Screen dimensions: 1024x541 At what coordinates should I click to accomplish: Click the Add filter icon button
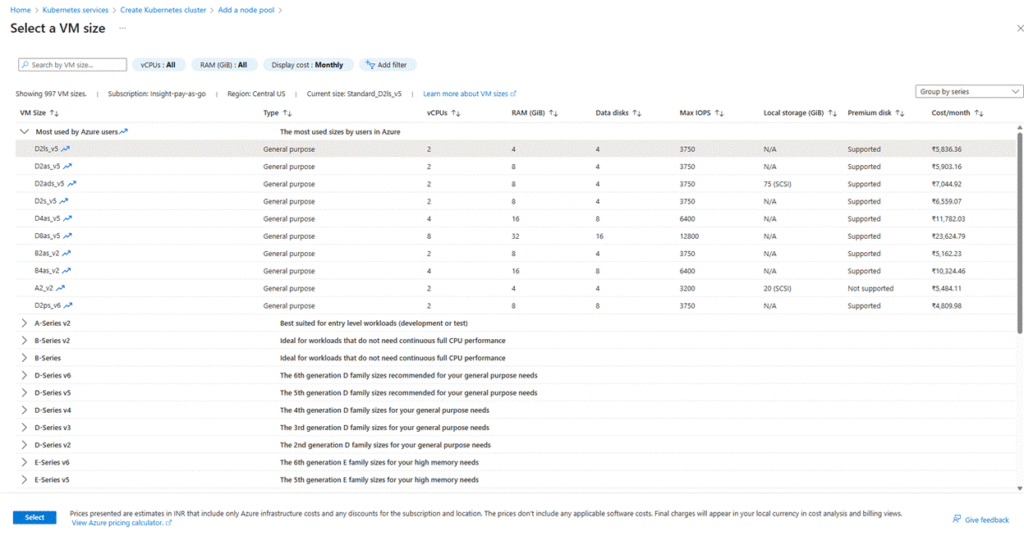370,65
